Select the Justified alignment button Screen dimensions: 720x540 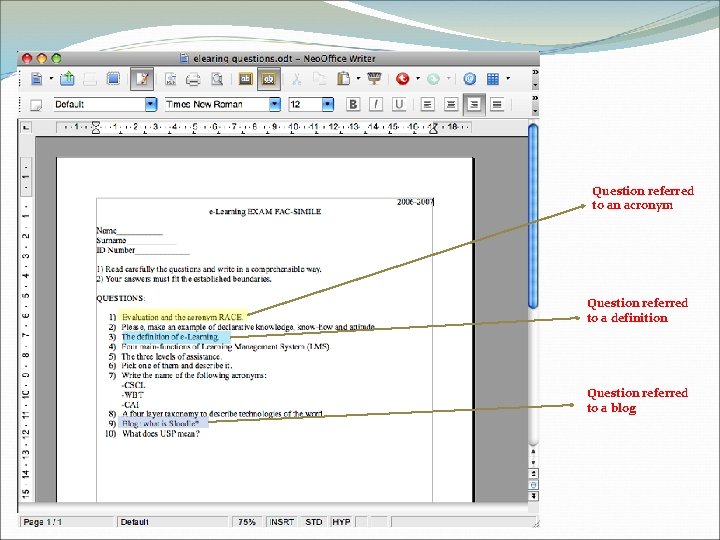click(x=497, y=104)
